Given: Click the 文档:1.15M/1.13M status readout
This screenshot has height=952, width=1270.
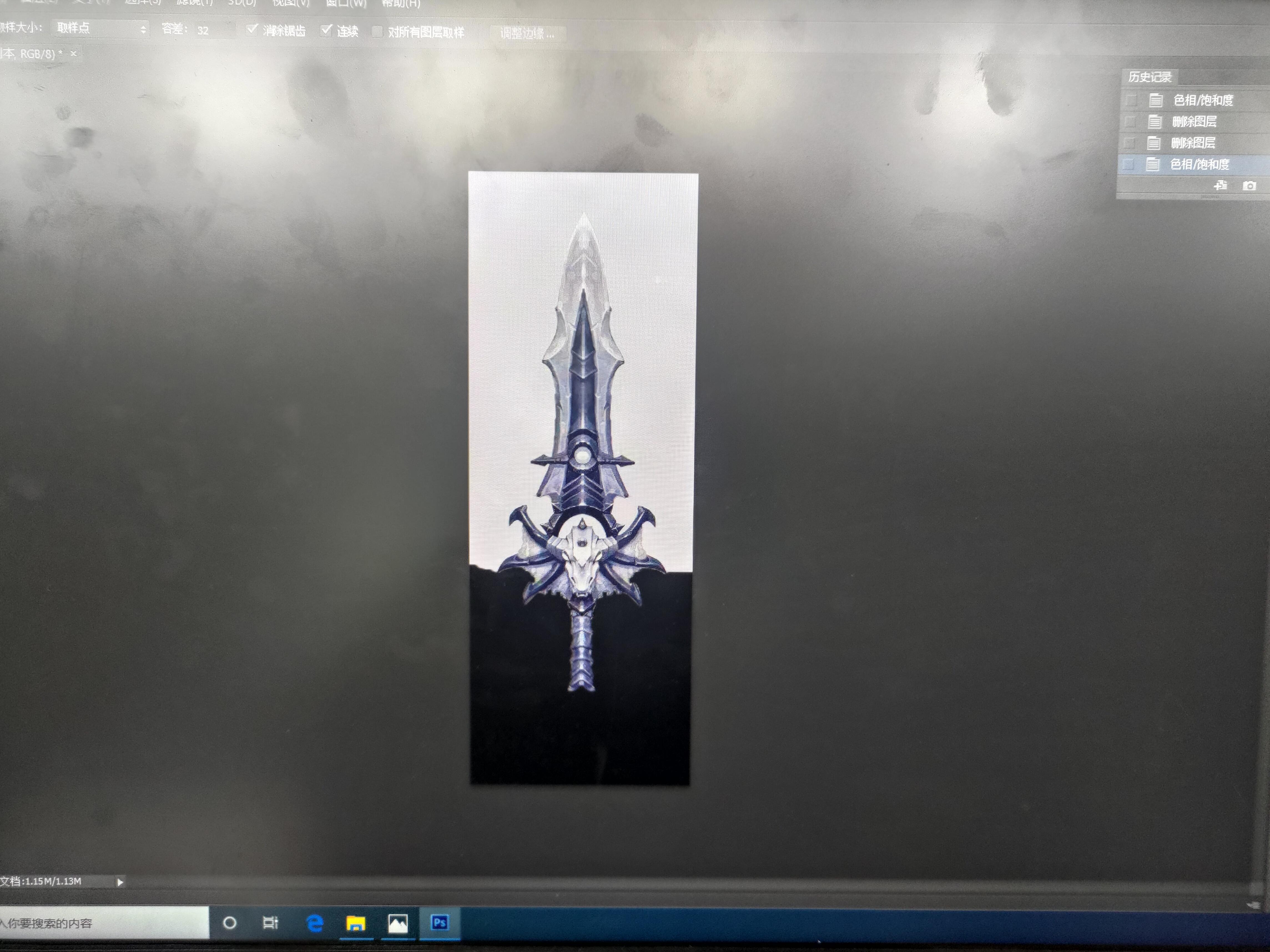Looking at the screenshot, I should pyautogui.click(x=41, y=882).
